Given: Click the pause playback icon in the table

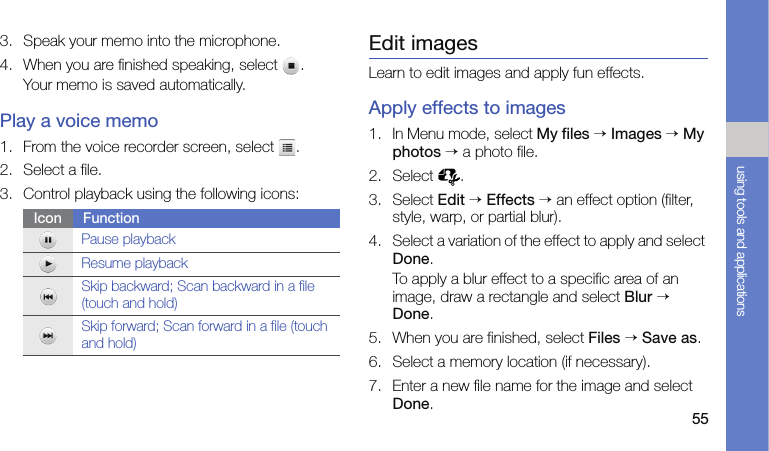Looking at the screenshot, I should tap(48, 240).
